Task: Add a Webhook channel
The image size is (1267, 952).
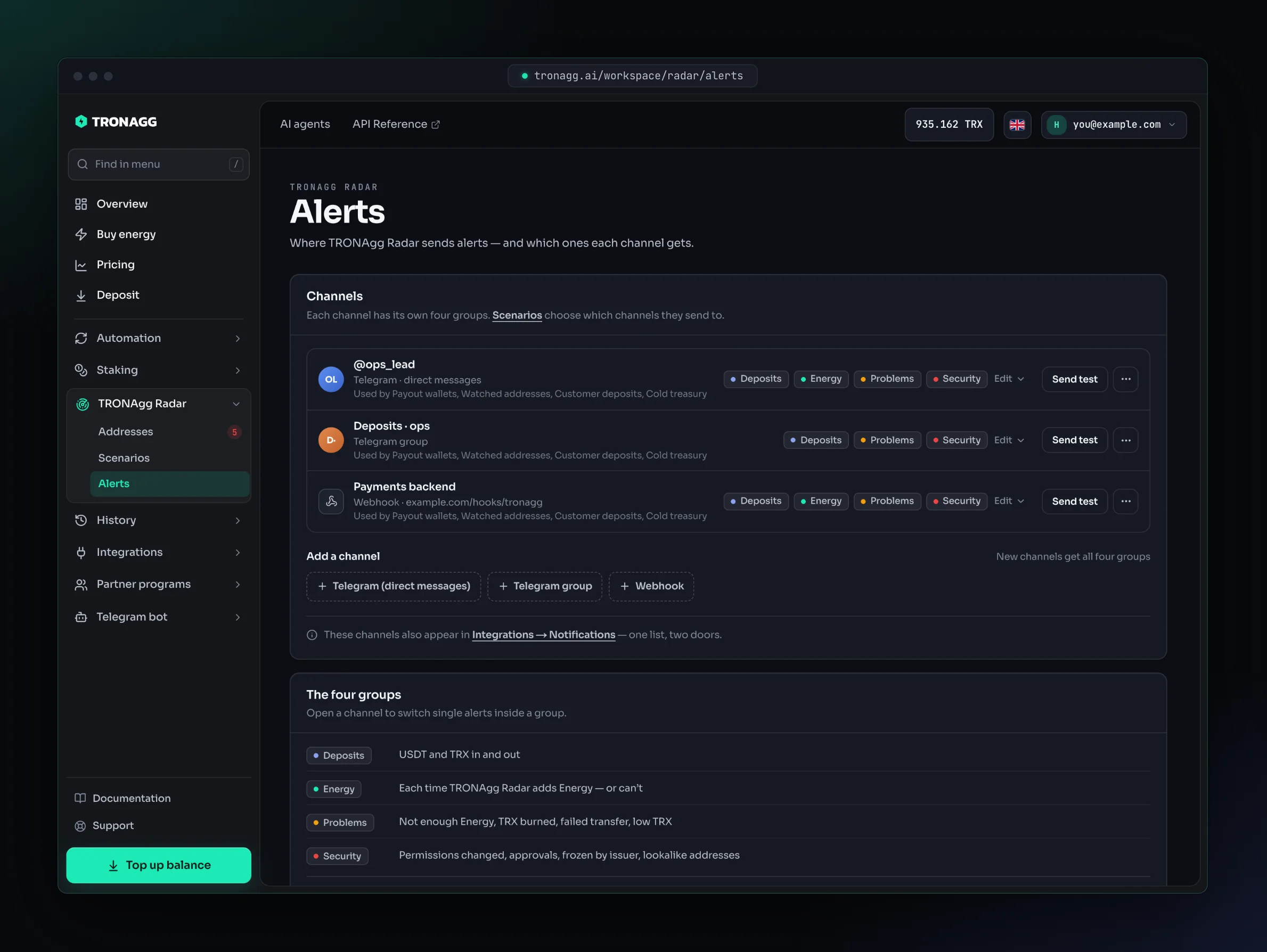Action: pyautogui.click(x=651, y=586)
